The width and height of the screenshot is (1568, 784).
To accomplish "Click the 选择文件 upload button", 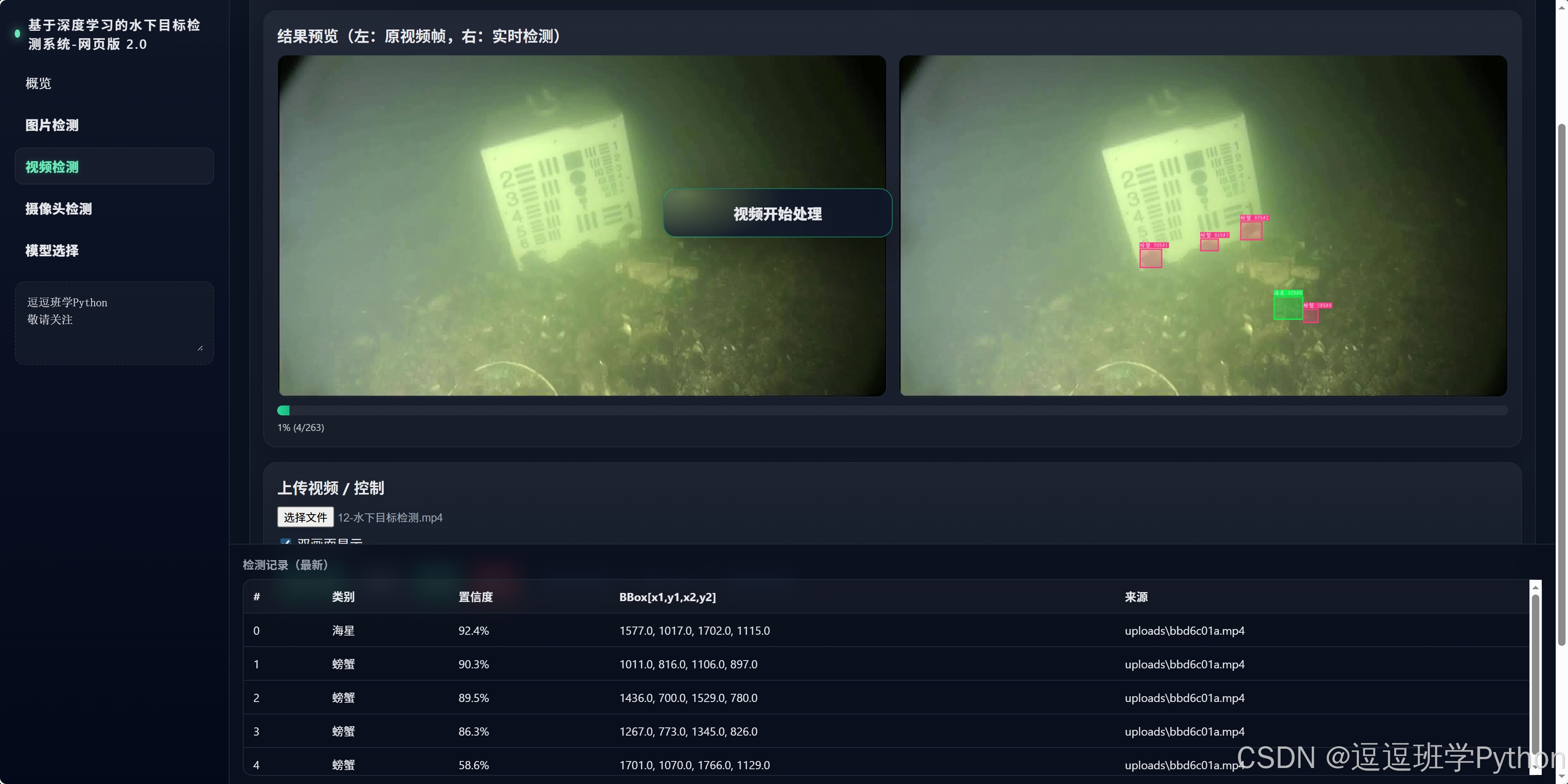I will click(x=305, y=517).
